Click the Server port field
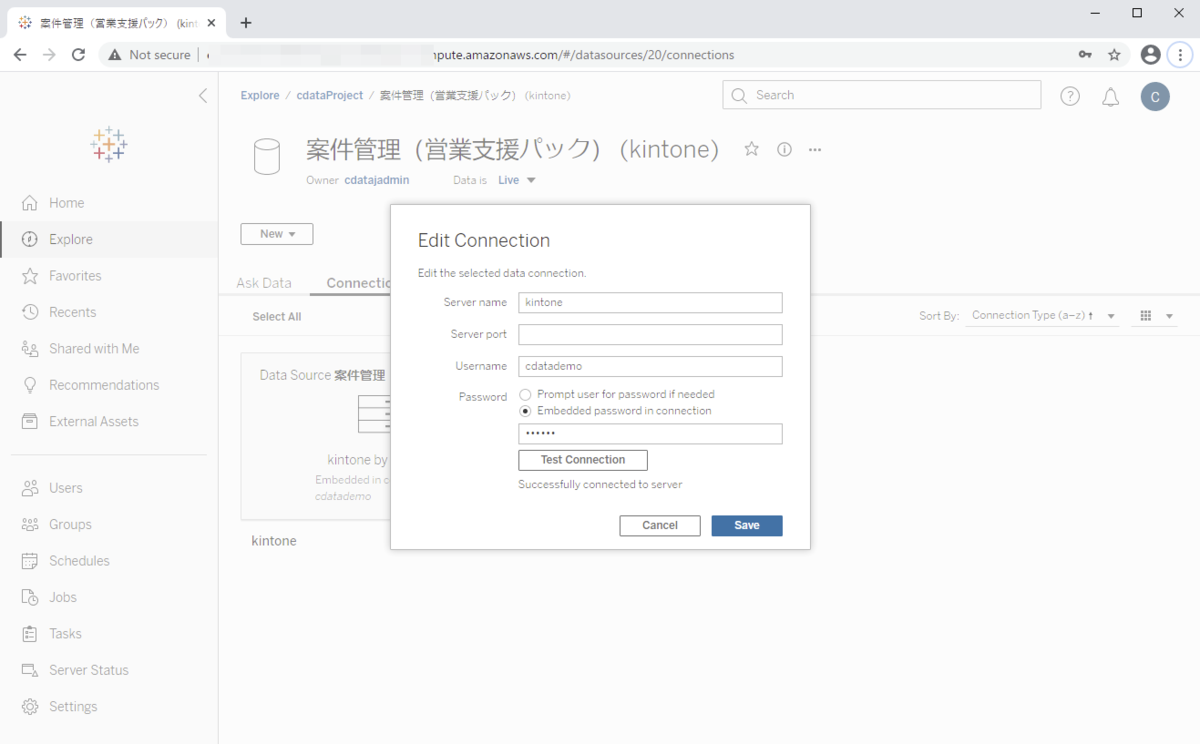 650,334
